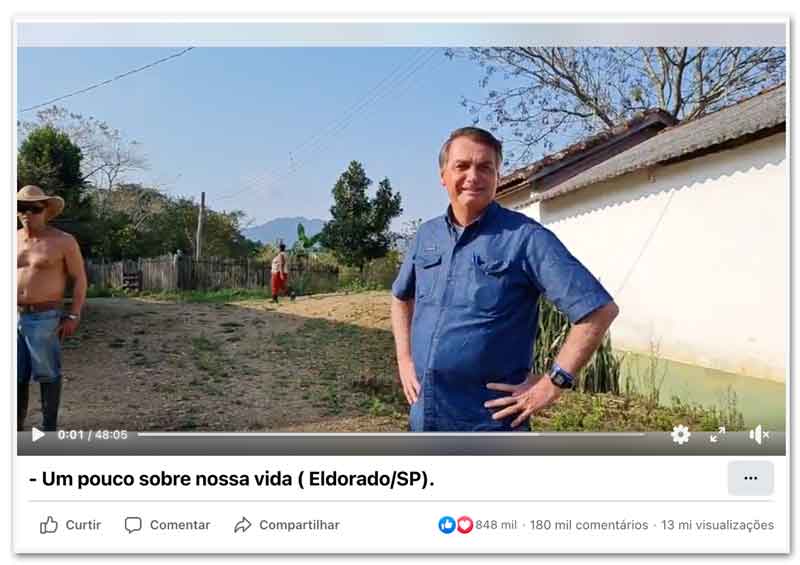Click the Comentar text label
Image resolution: width=800 pixels, height=565 pixels.
point(180,525)
